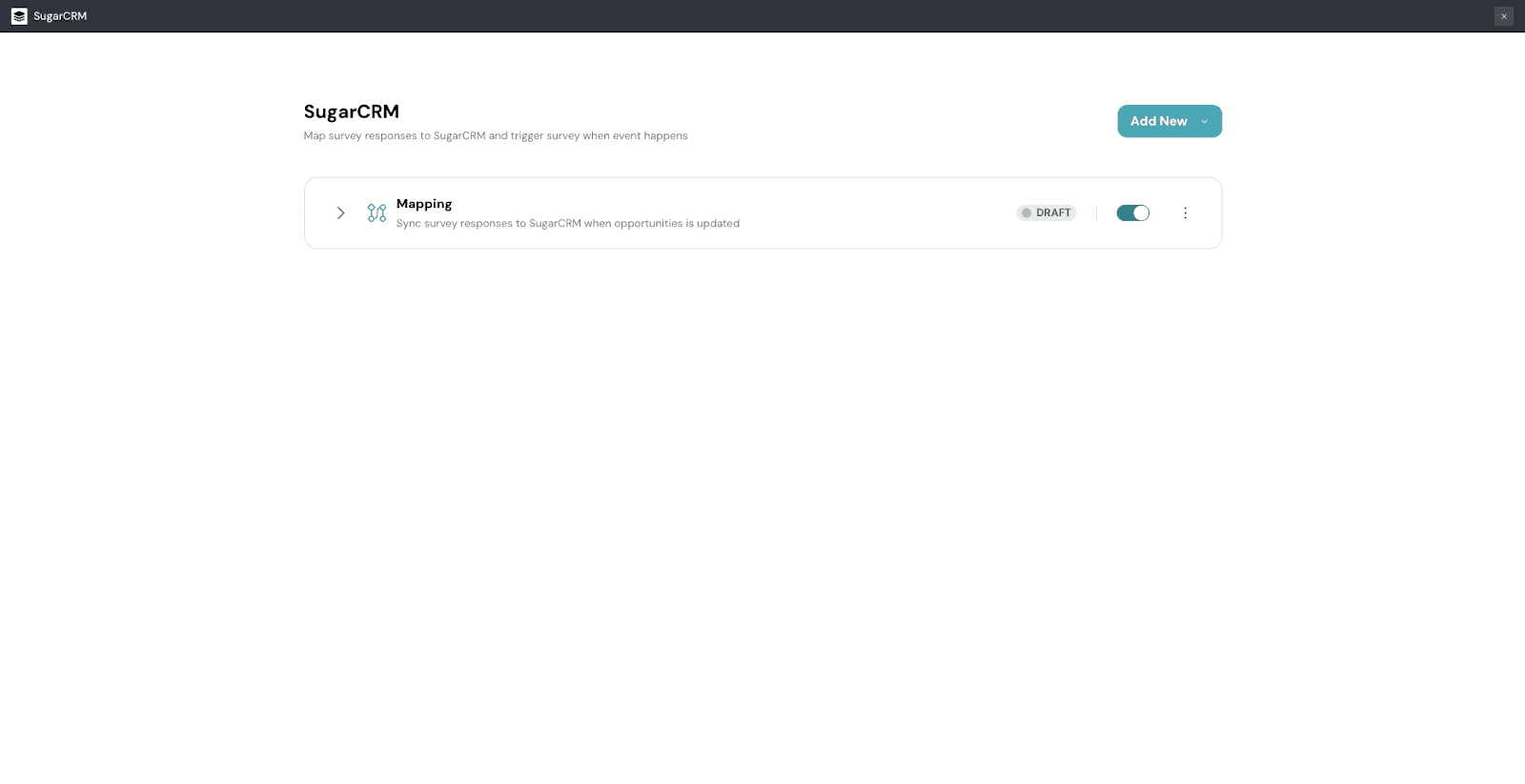
Task: Click the SugarCRM title bar label
Action: [60, 16]
